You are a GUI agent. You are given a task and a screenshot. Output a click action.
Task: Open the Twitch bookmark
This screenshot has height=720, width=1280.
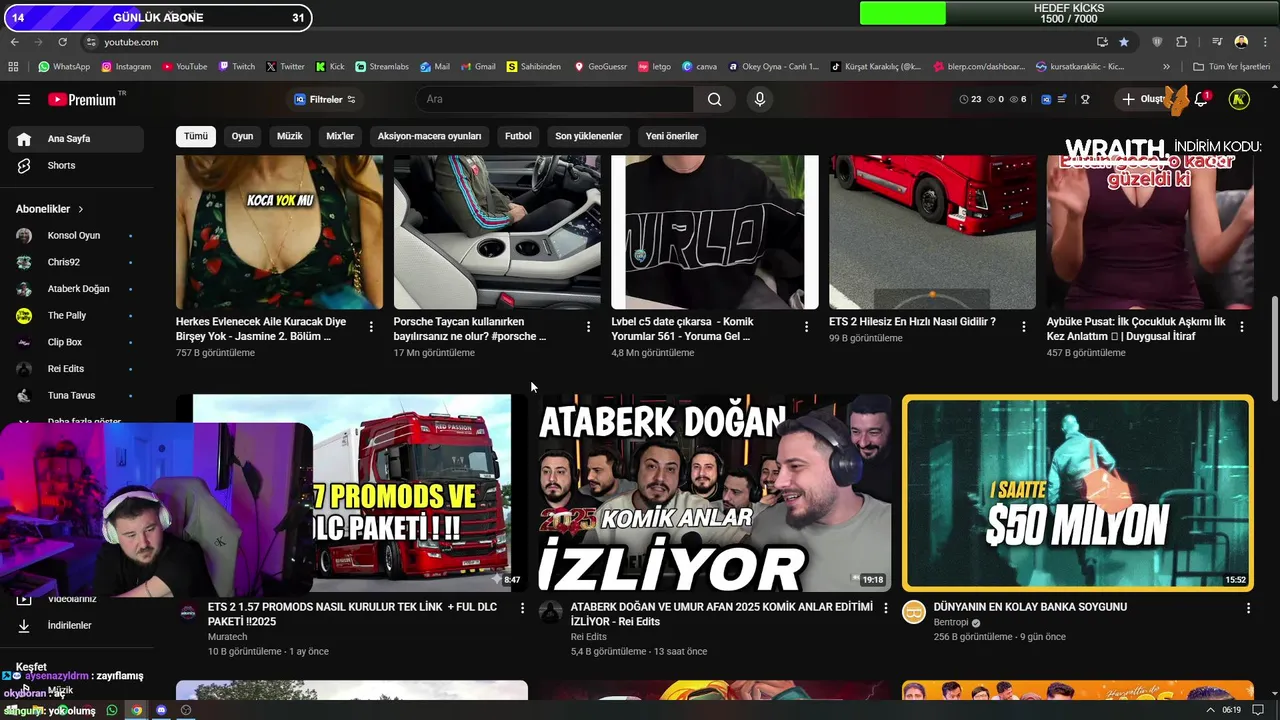coord(237,67)
